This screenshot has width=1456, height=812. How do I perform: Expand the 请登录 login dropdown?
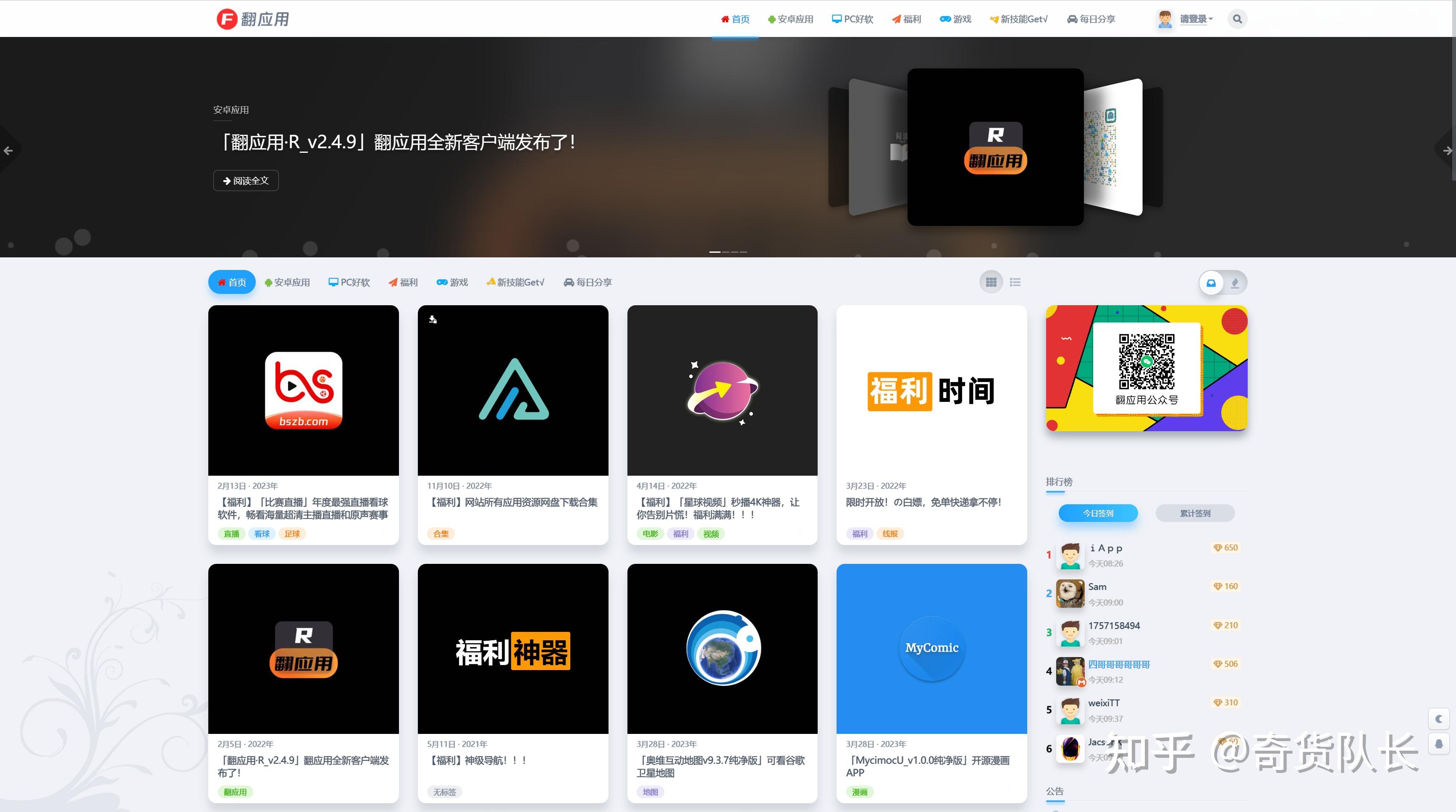coord(1196,19)
